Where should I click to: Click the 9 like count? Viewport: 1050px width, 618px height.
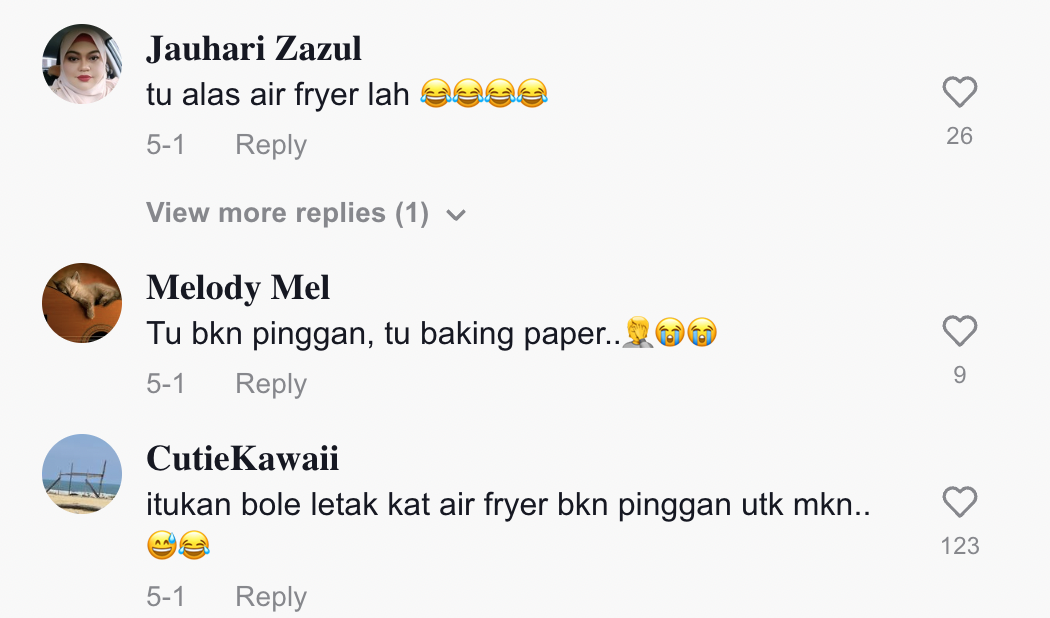point(960,375)
